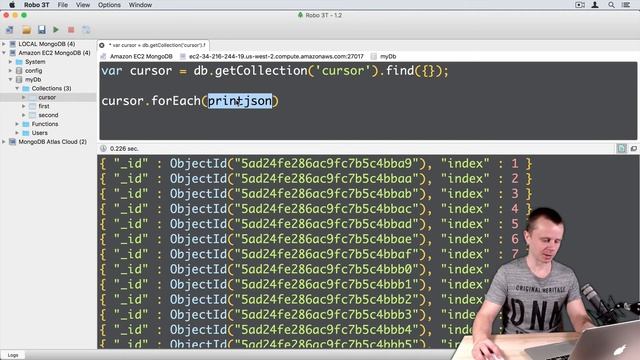Switch results to text view mode icon
This screenshot has width=640, height=360.
621,149
